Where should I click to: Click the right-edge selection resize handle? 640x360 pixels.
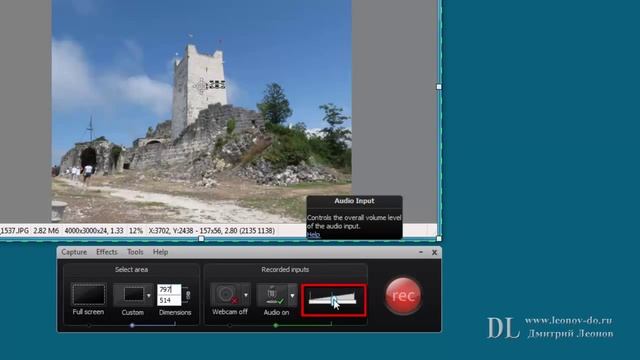point(439,87)
